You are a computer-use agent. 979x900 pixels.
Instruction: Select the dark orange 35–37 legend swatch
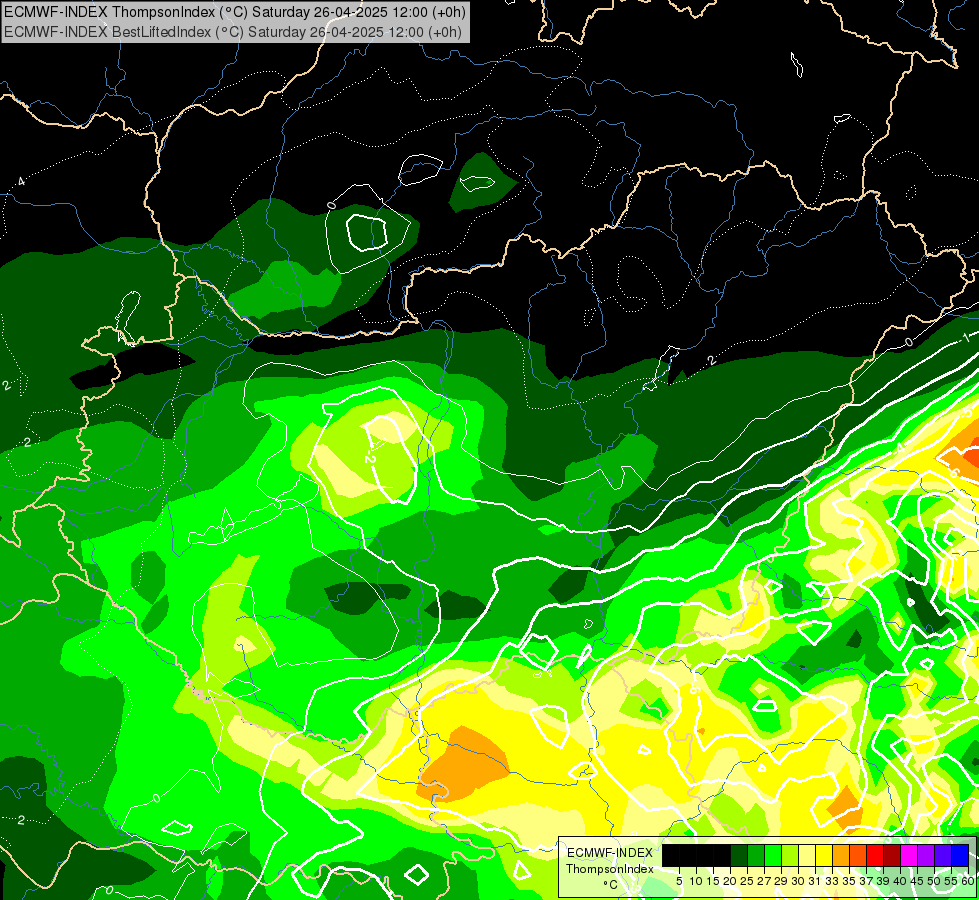(x=858, y=855)
